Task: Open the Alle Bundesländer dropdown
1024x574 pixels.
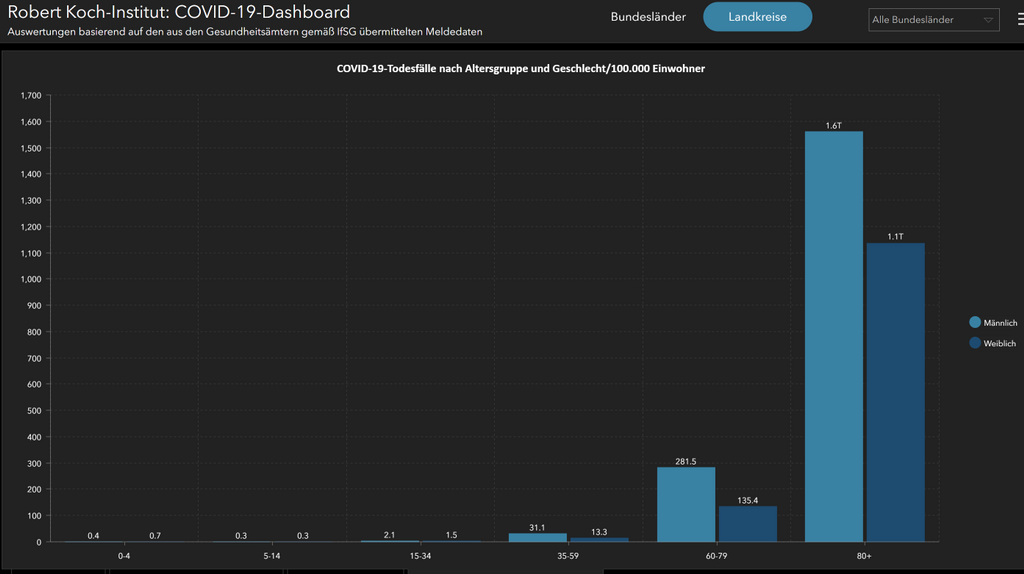Action: [933, 20]
